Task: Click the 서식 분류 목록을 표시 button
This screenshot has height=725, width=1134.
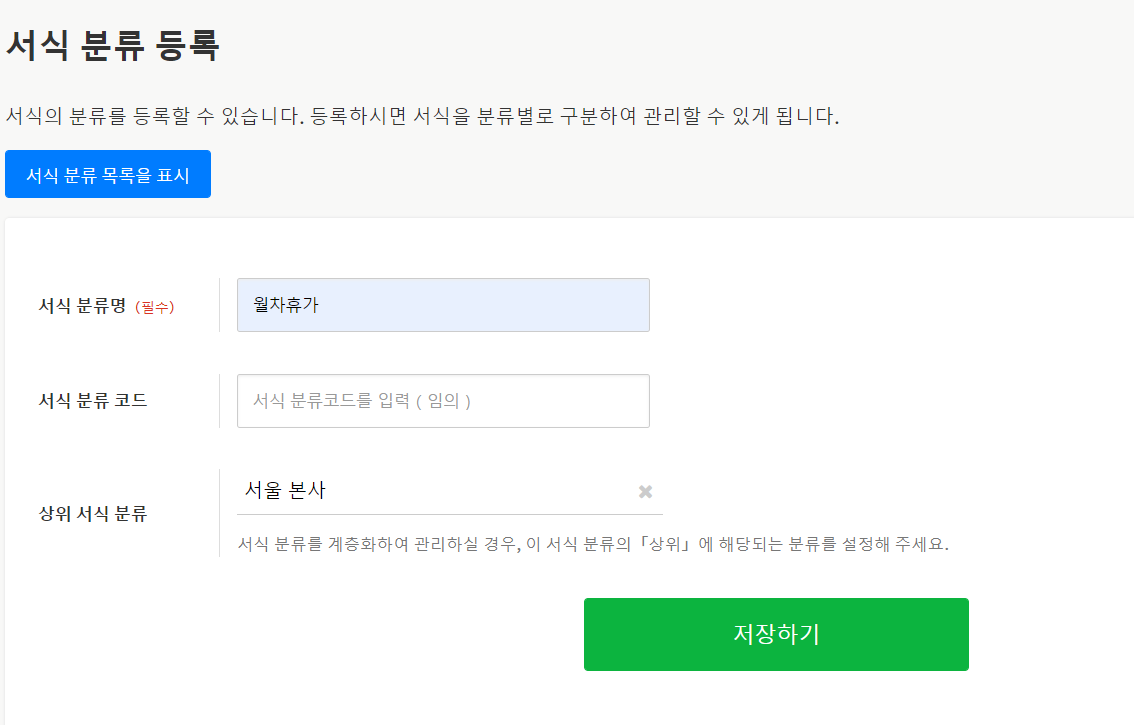Action: pos(108,174)
